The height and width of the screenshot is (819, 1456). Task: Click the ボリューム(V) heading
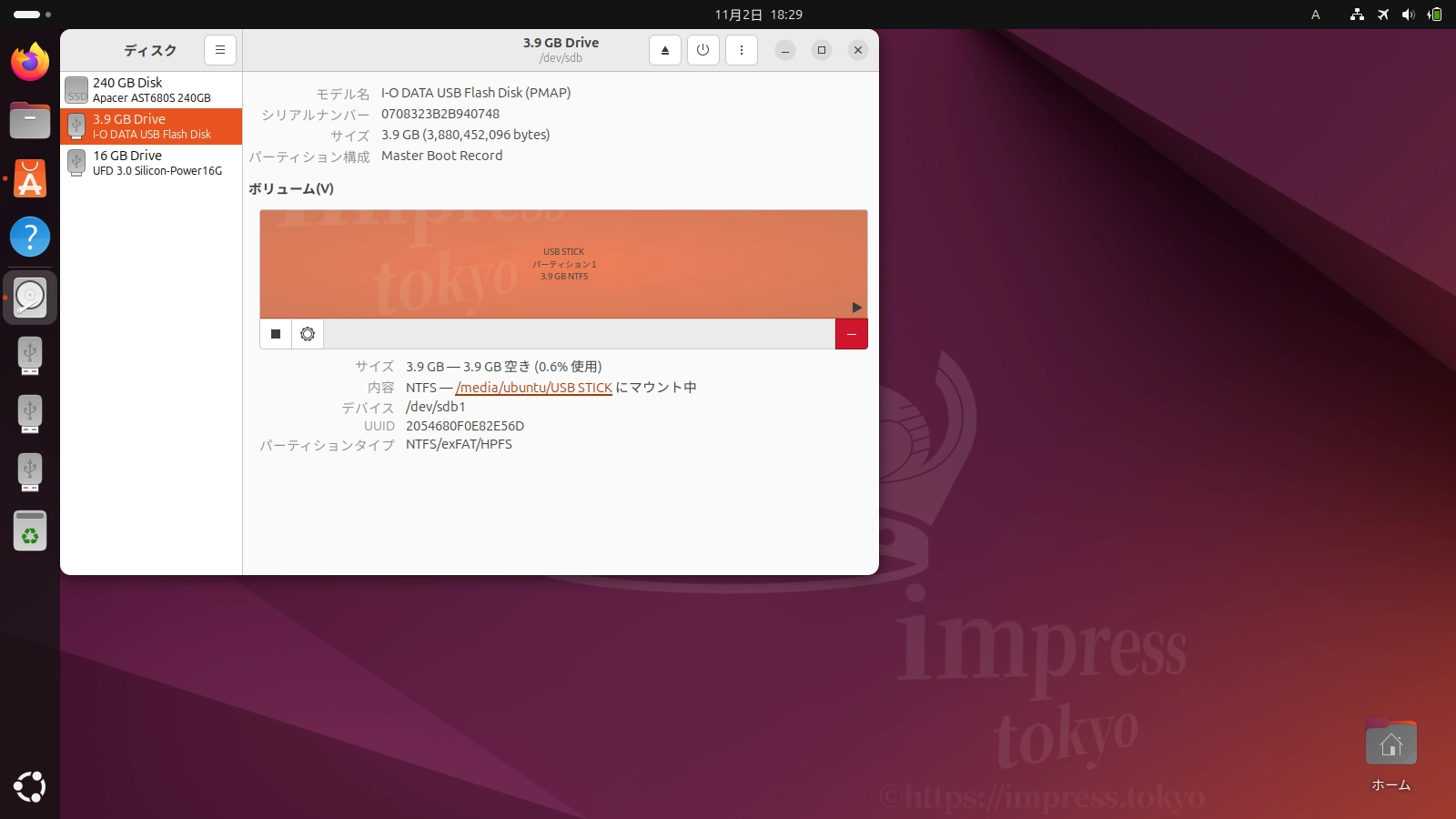(x=291, y=189)
